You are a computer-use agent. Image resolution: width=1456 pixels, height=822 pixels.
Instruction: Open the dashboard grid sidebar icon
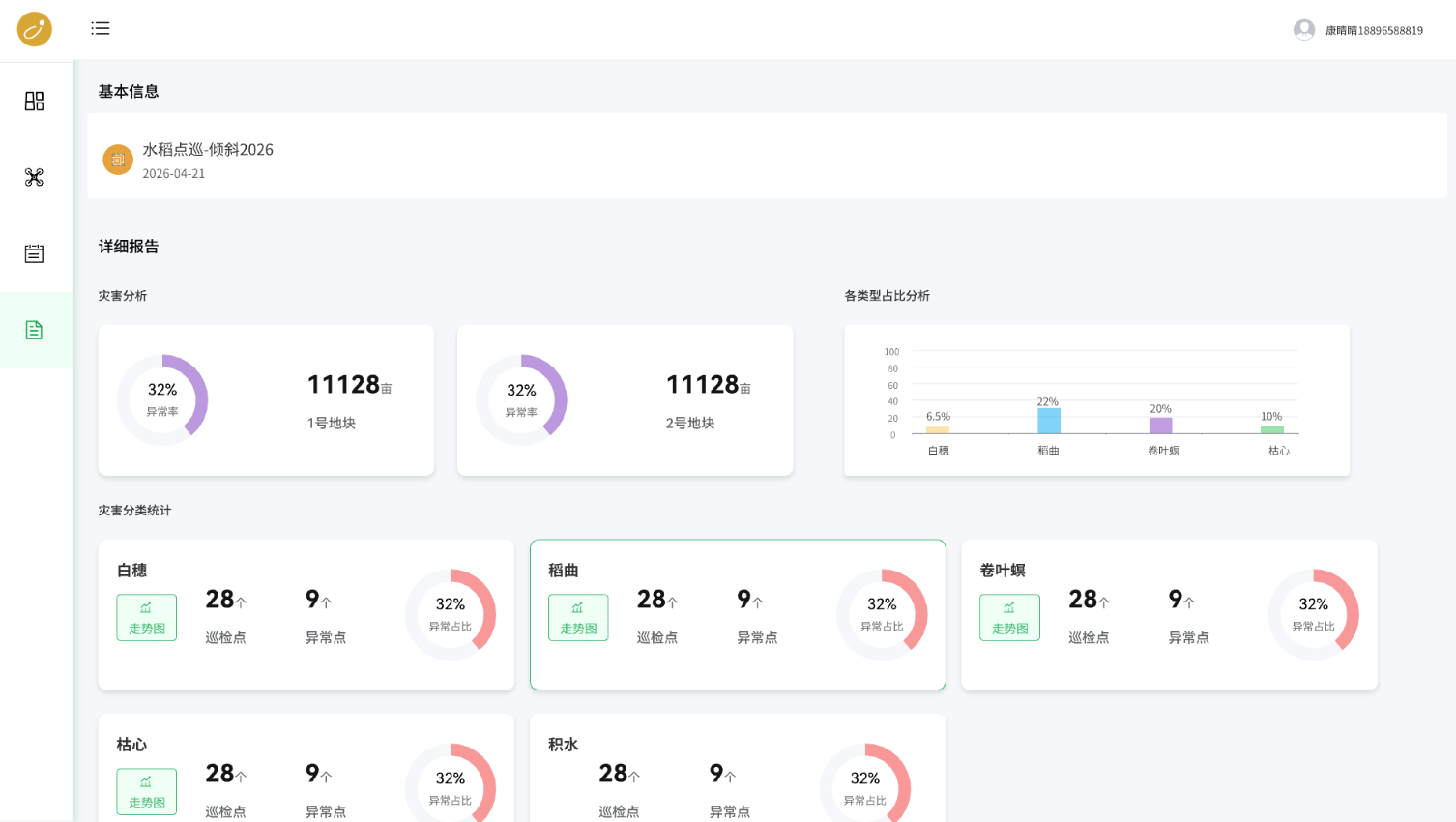point(35,101)
